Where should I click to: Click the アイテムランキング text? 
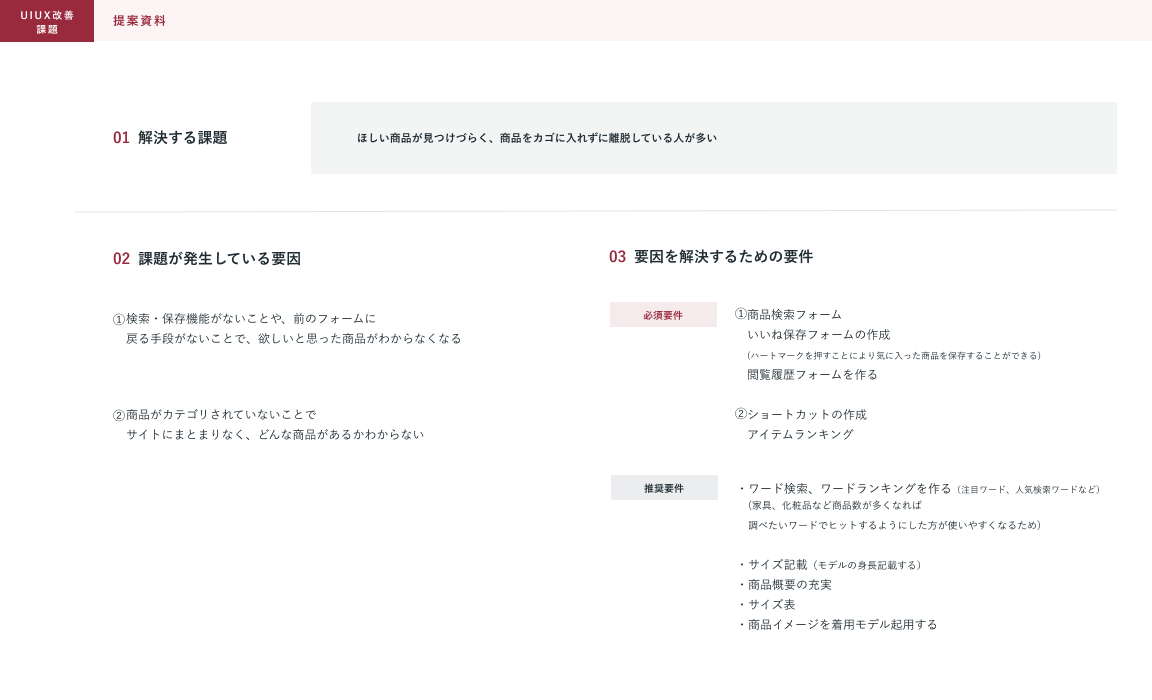click(x=800, y=435)
